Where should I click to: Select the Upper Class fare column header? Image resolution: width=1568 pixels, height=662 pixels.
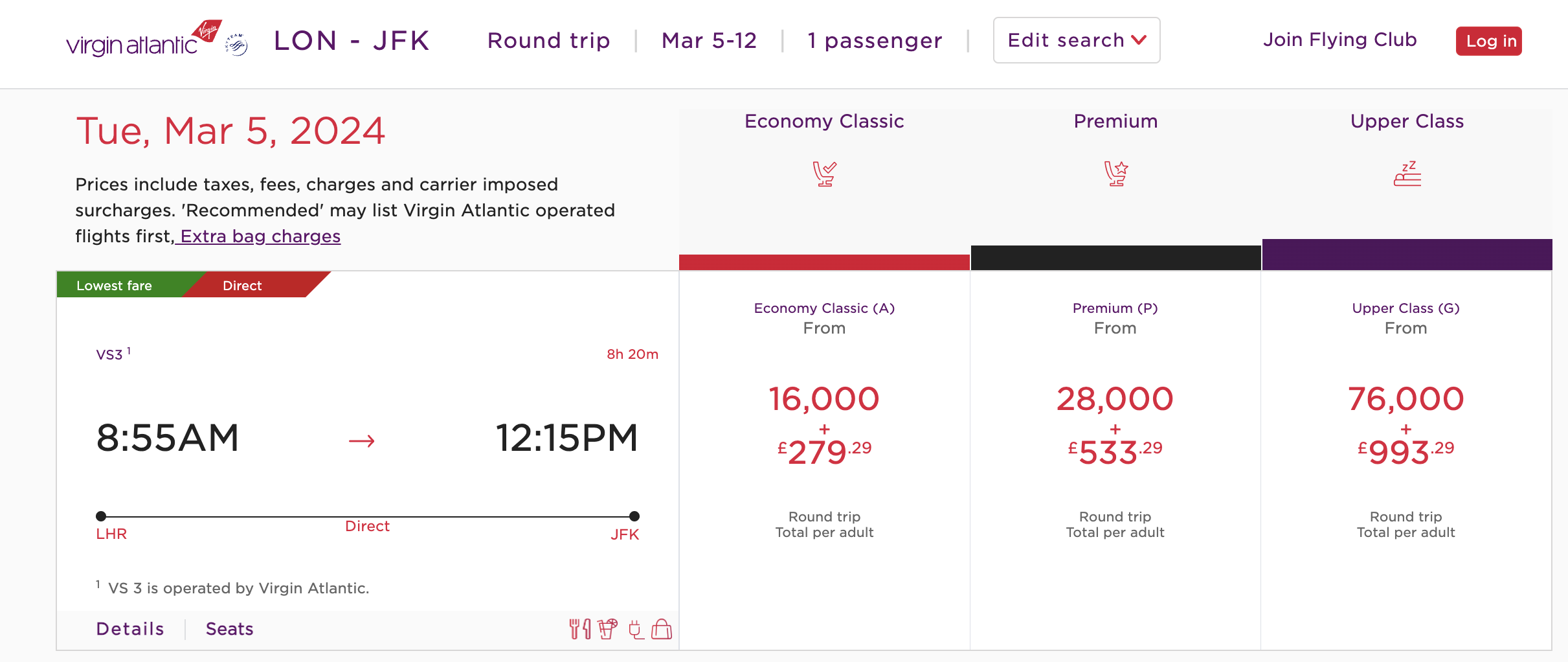(x=1407, y=121)
